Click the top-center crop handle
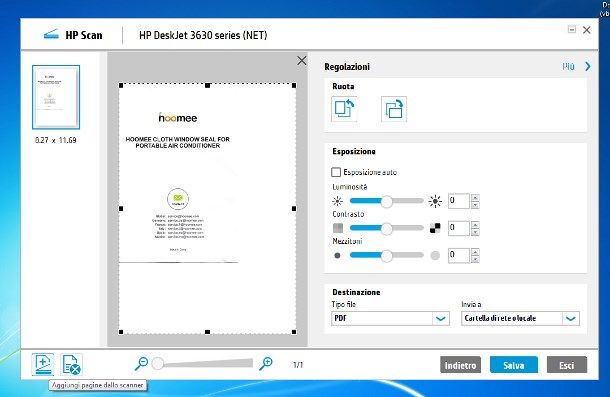This screenshot has height=397, width=610. pyautogui.click(x=207, y=85)
